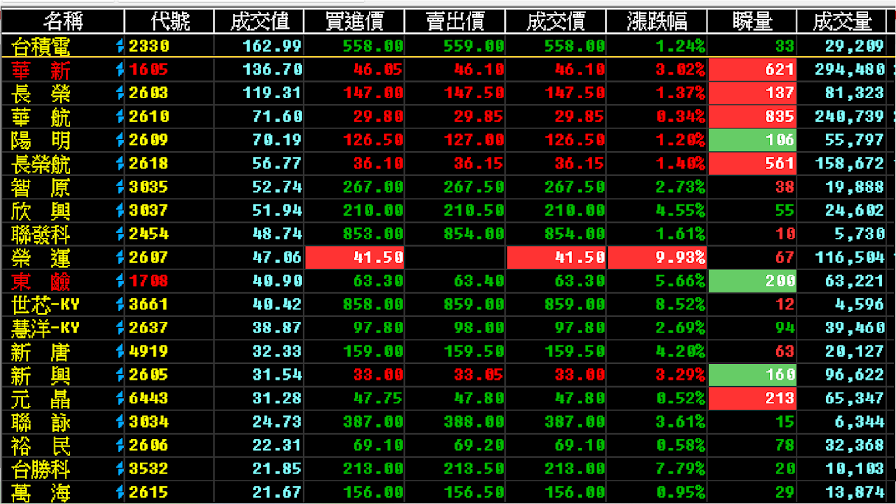Screen dimensions: 896x504
Task: Click the lightning icon beside code 2615
Action: tap(120, 492)
